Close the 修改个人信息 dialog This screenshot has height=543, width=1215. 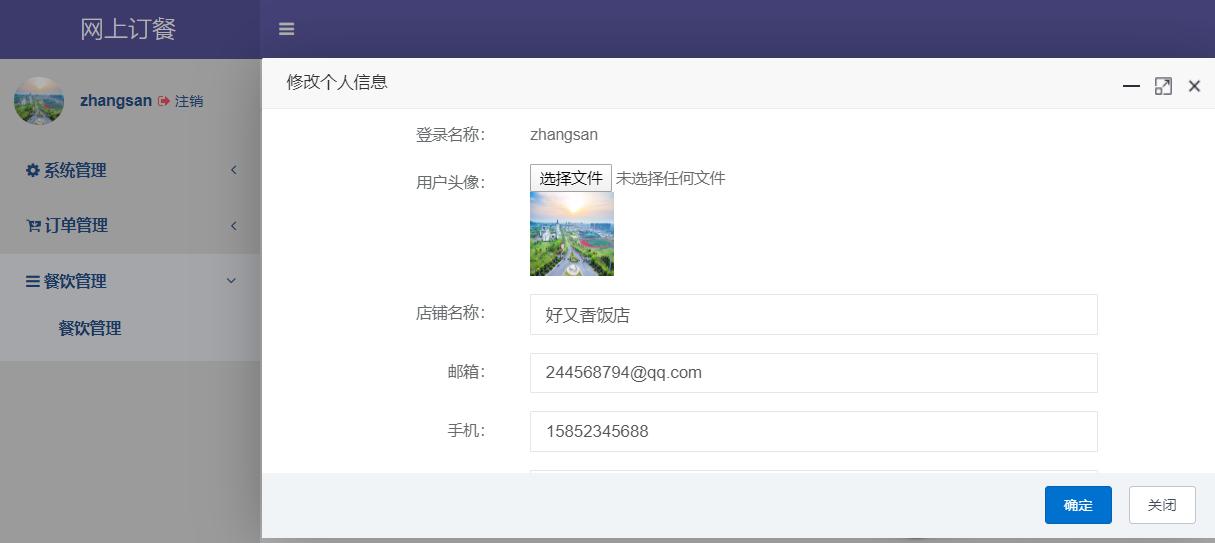(x=1194, y=86)
